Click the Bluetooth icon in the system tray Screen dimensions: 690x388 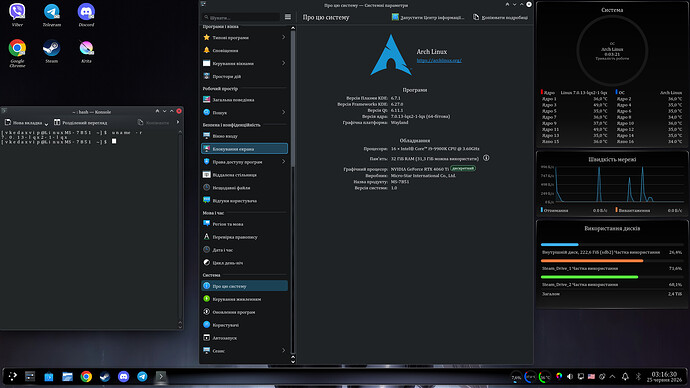point(638,377)
